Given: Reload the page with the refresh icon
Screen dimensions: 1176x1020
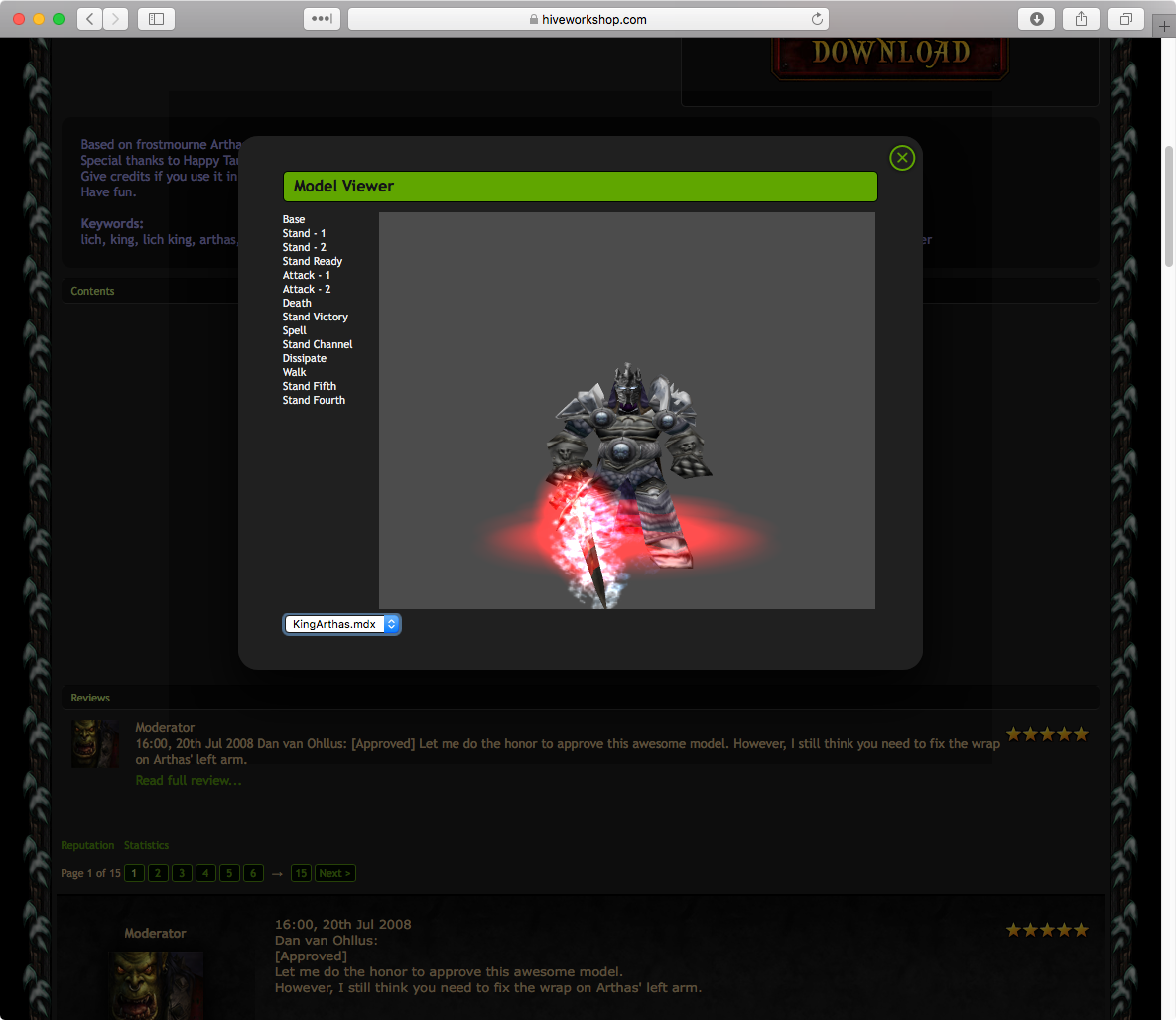Looking at the screenshot, I should pyautogui.click(x=817, y=19).
